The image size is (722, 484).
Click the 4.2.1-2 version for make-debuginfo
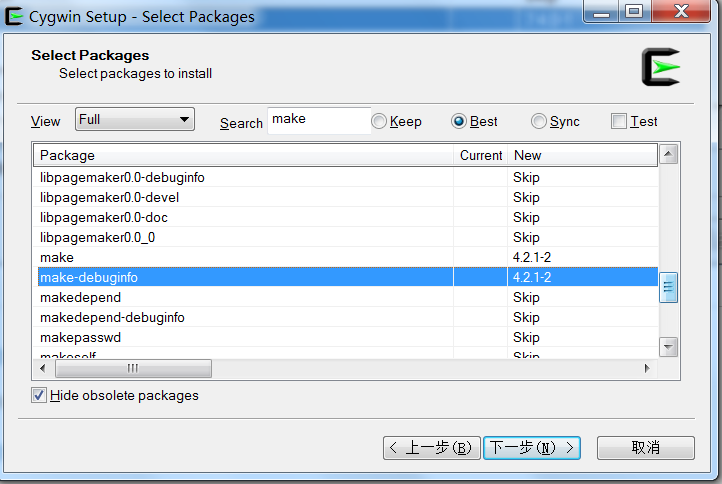[x=532, y=277]
